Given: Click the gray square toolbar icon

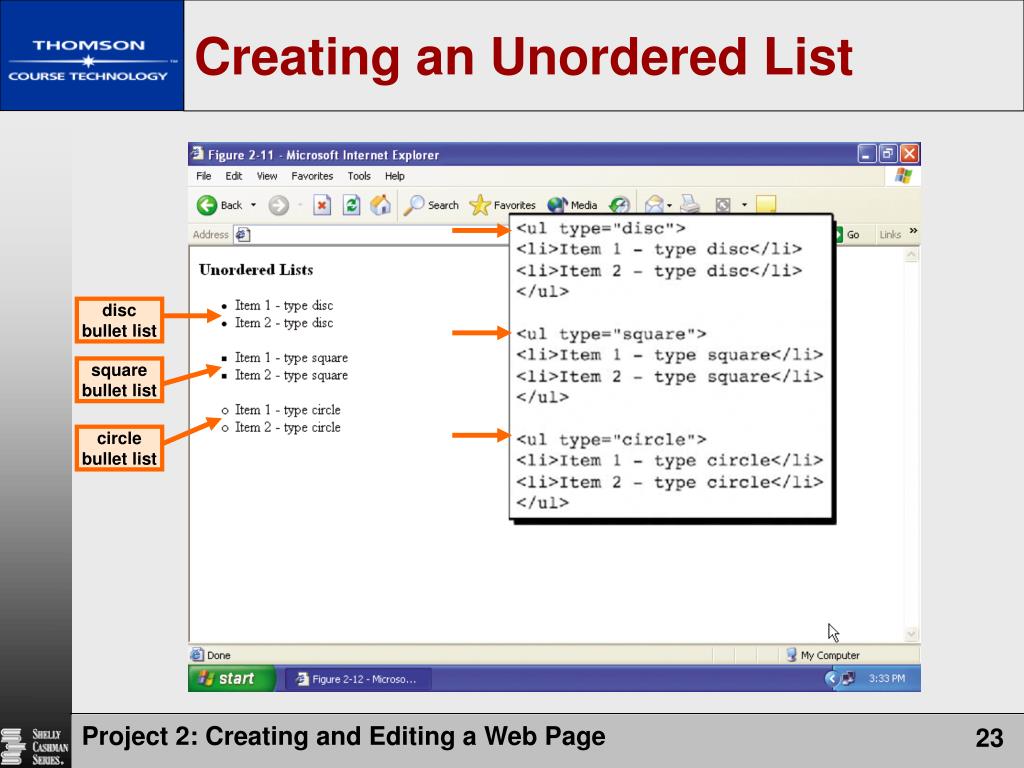Looking at the screenshot, I should [x=723, y=205].
